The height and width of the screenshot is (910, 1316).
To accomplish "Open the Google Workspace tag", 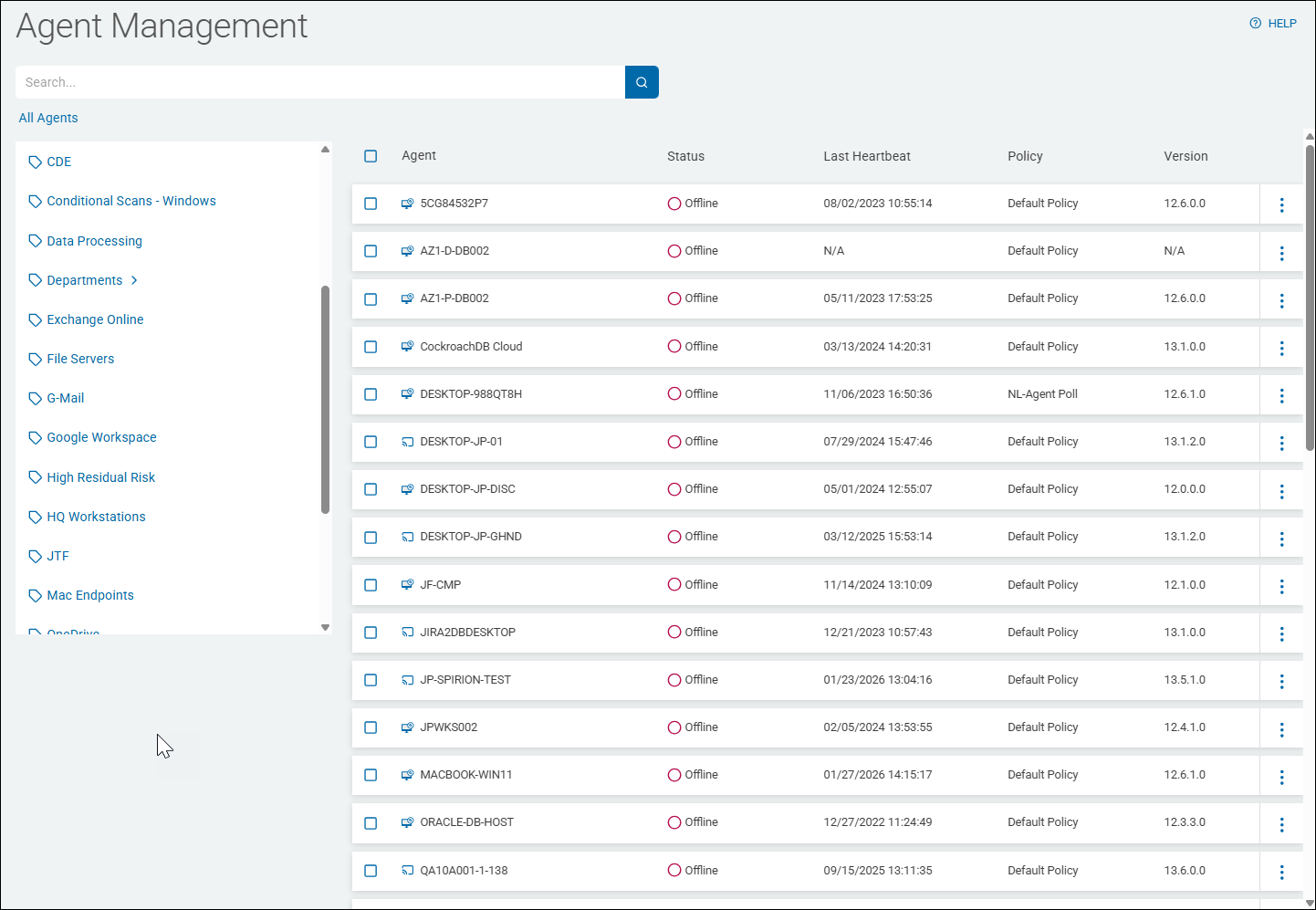I will pos(101,437).
